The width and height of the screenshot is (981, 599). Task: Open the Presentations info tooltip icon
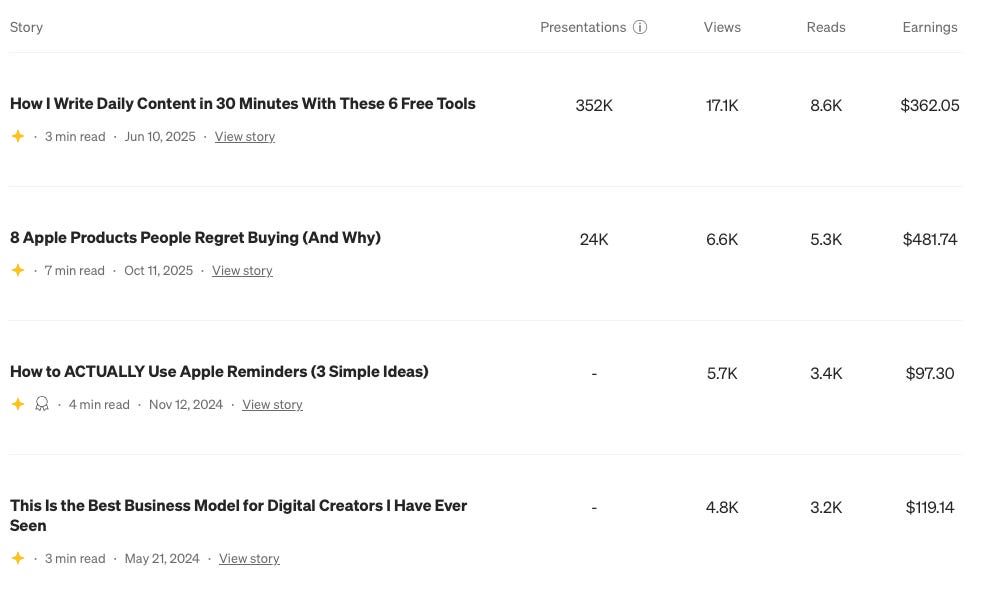(x=640, y=27)
